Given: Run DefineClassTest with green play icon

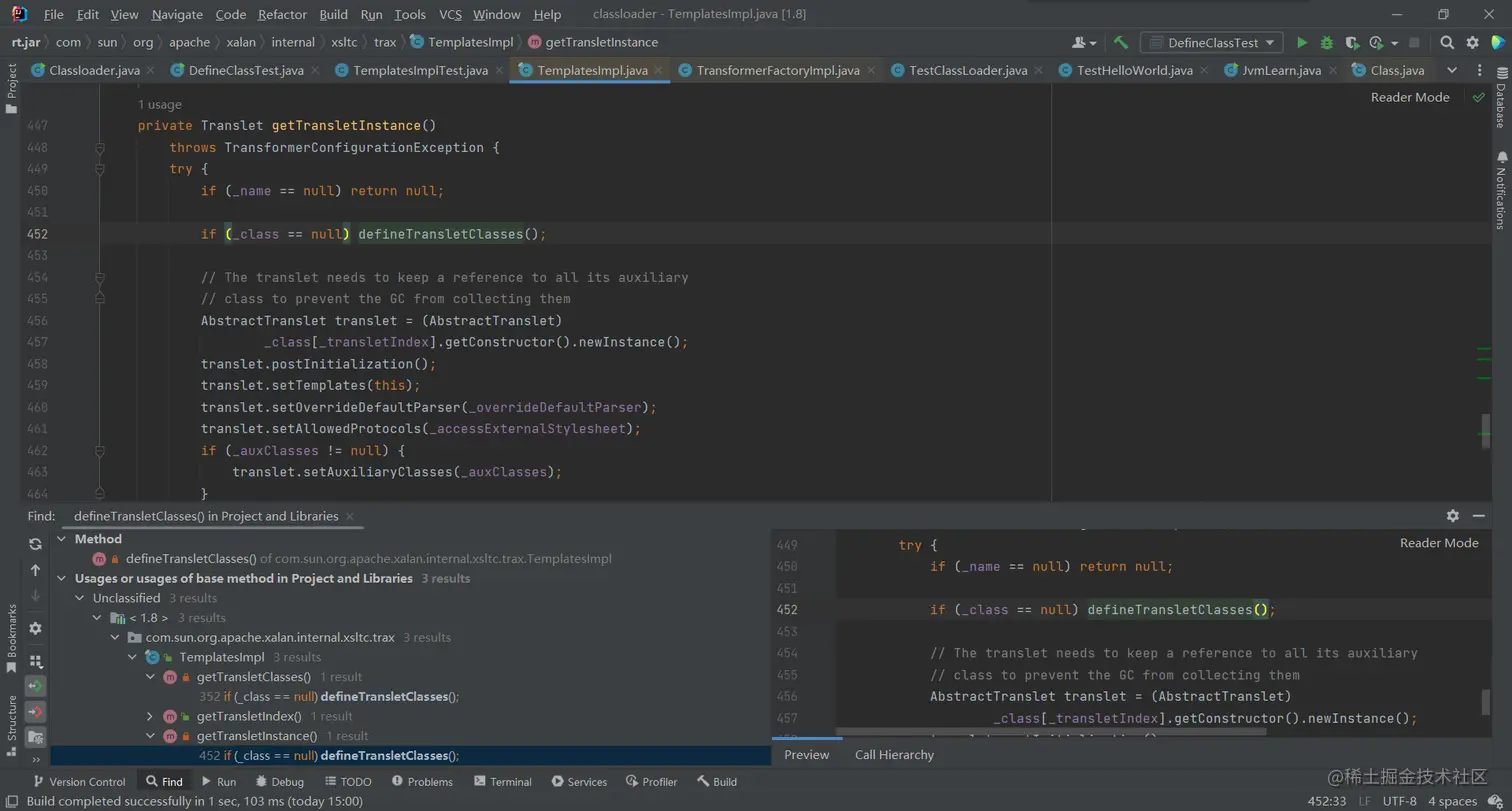Looking at the screenshot, I should (1302, 43).
